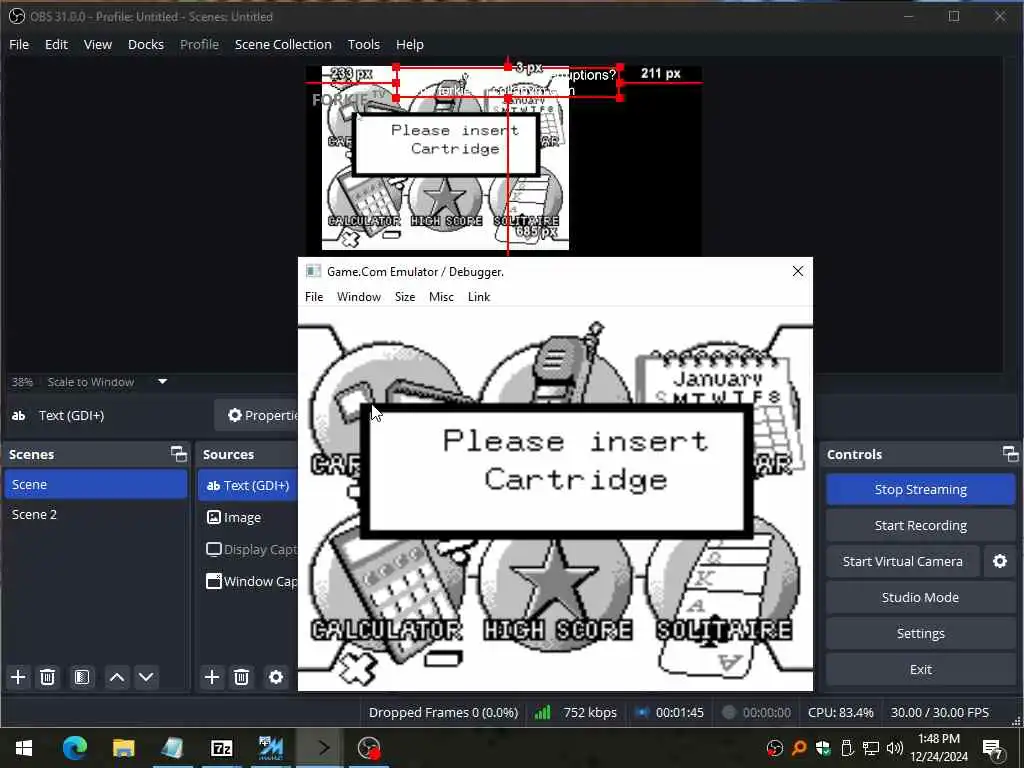Pop out the Controls dock
1024x768 pixels.
click(x=1010, y=454)
